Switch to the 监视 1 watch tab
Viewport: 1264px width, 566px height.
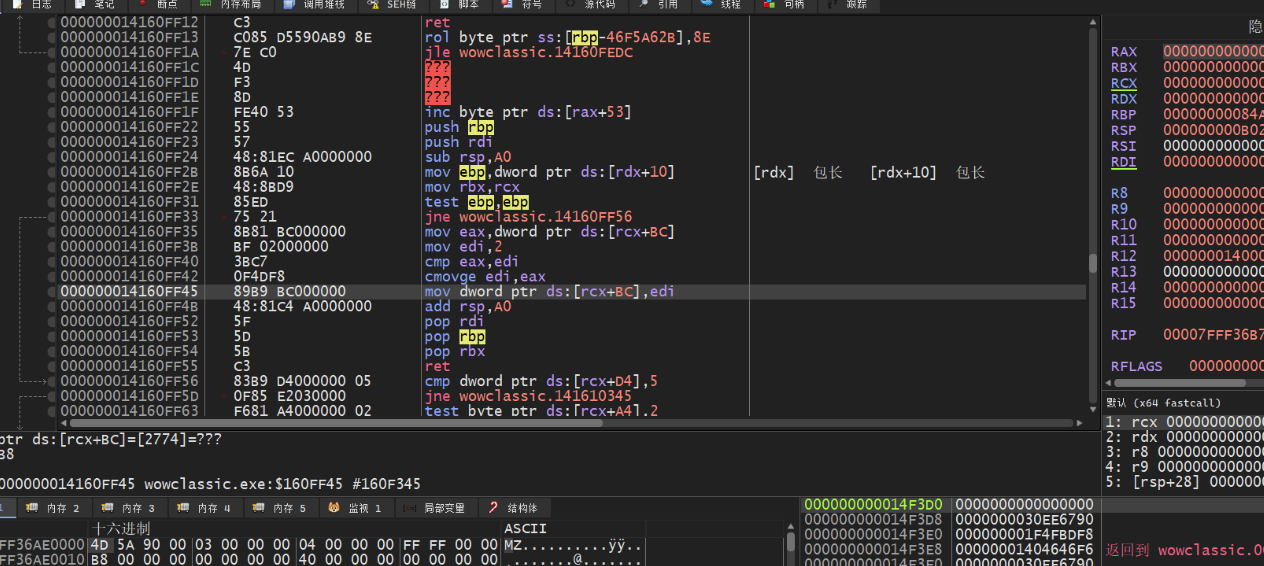[356, 508]
